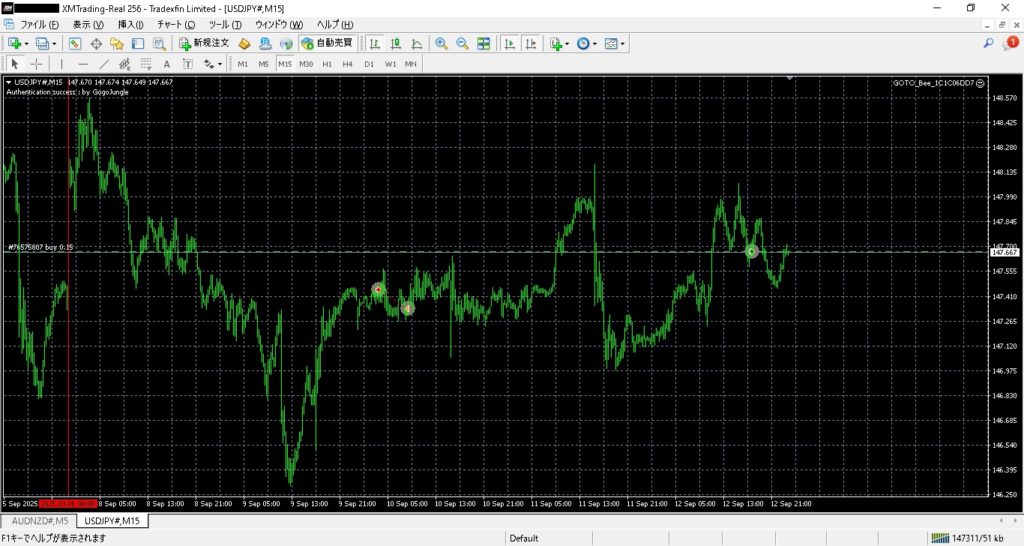Click the buy order entry marker on chart
Image resolution: width=1024 pixels, height=546 pixels.
(752, 251)
